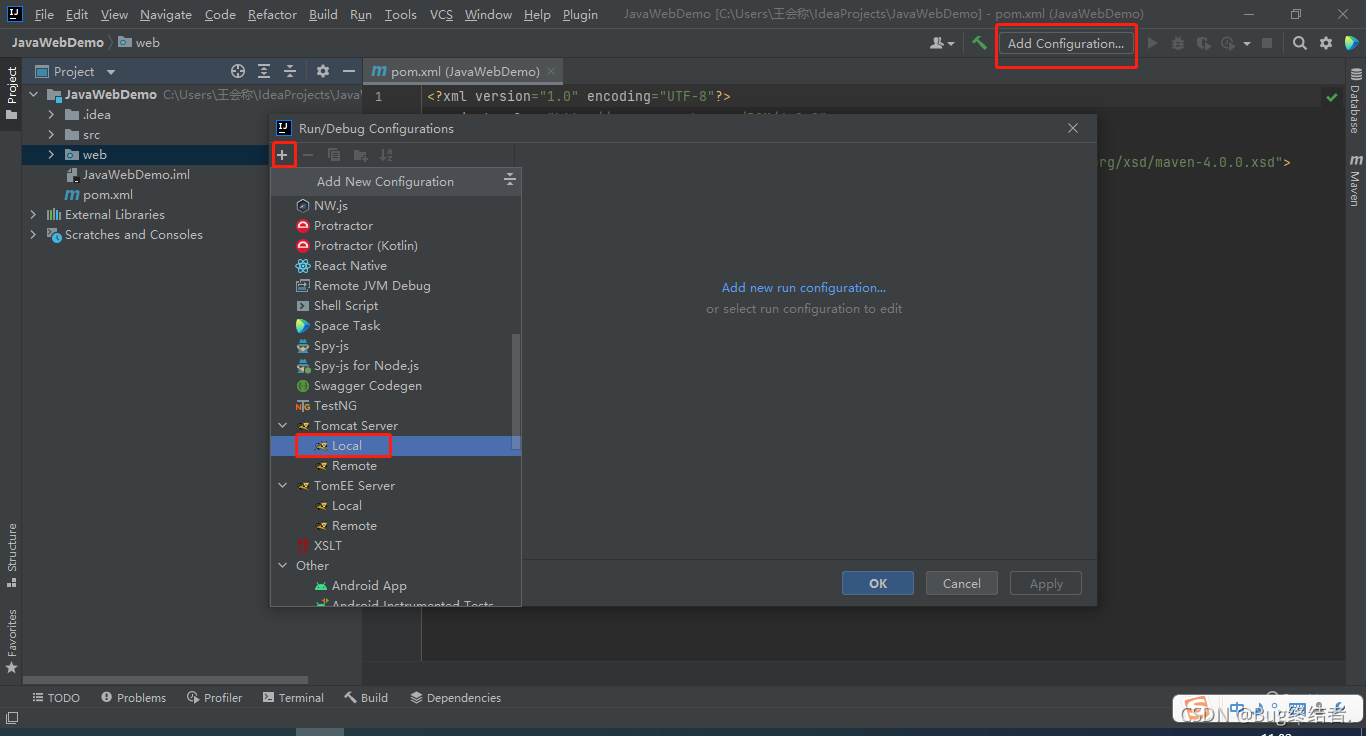The height and width of the screenshot is (736, 1366).
Task: Expand the src folder in tree
Action: click(x=51, y=135)
